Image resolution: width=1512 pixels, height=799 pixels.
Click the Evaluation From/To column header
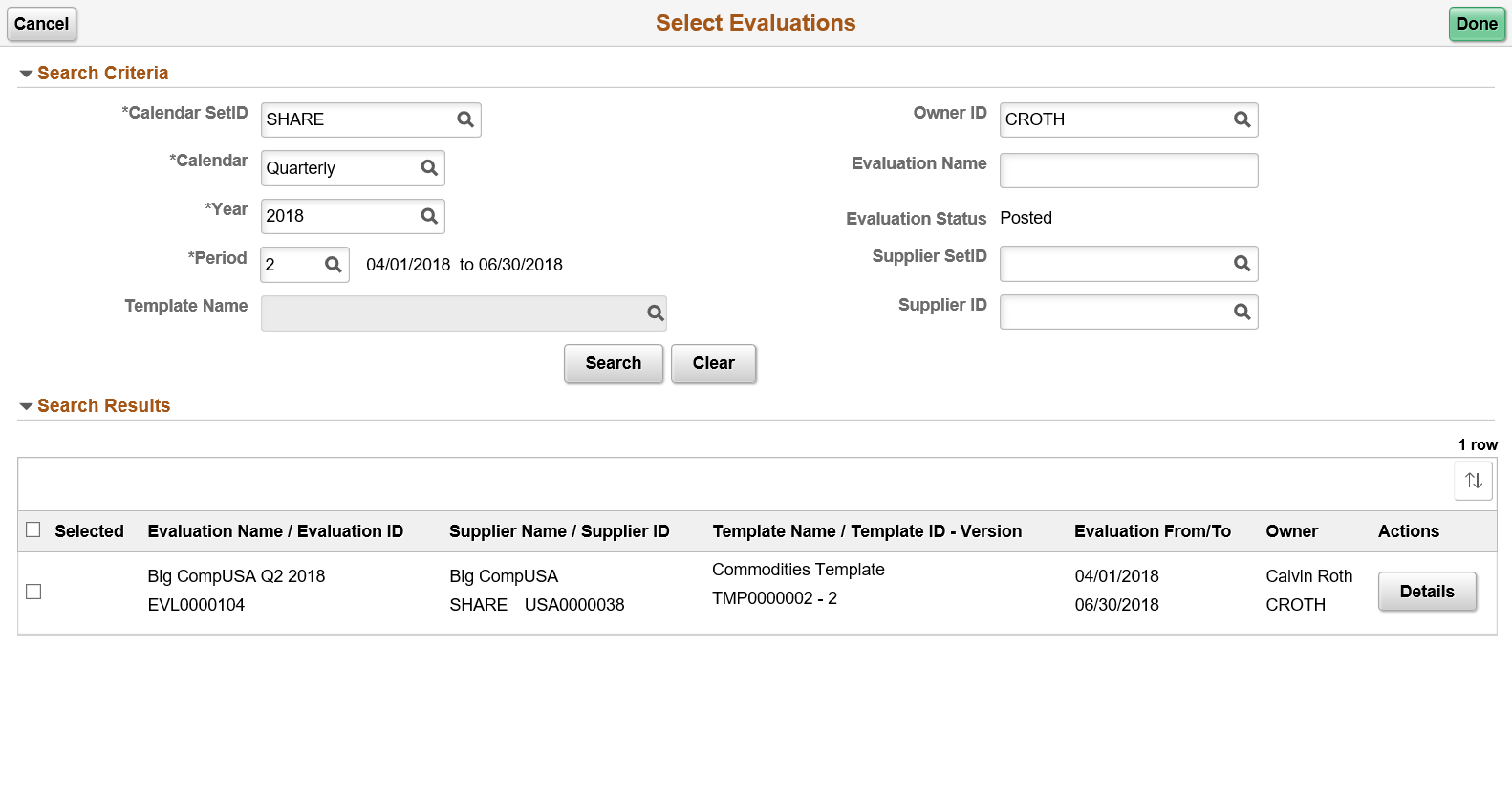point(1153,531)
